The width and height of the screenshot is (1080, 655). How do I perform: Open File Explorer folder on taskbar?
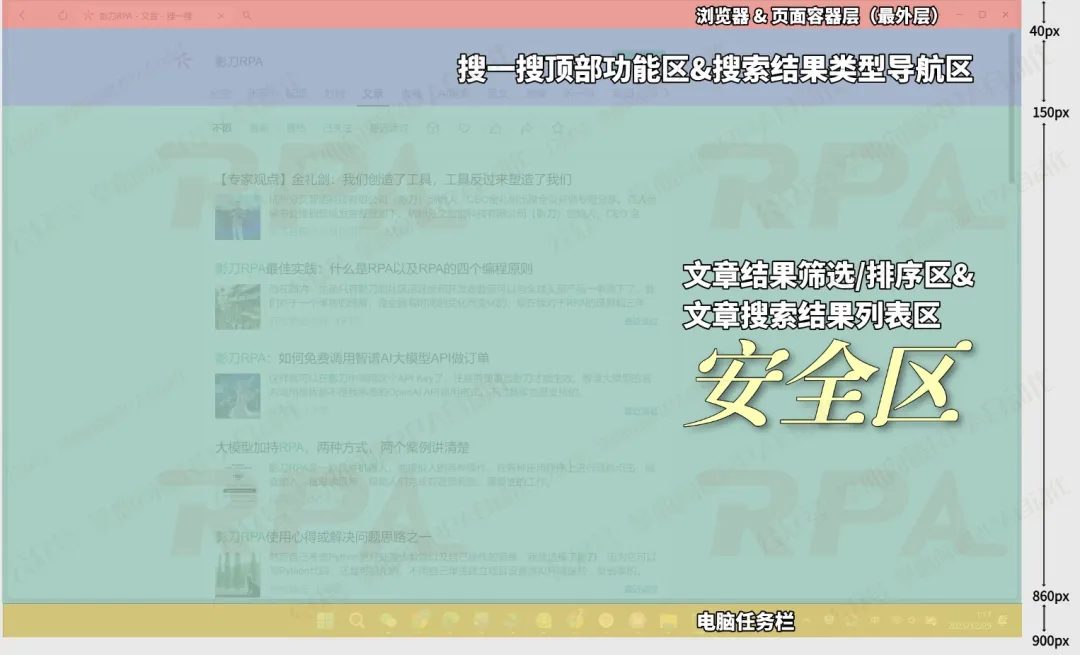667,621
